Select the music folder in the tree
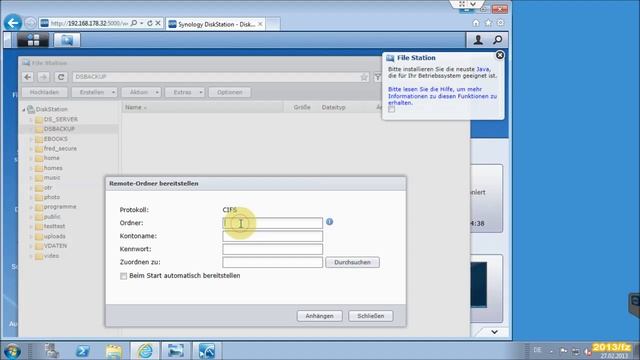Viewport: 640px width, 360px height. pos(52,178)
